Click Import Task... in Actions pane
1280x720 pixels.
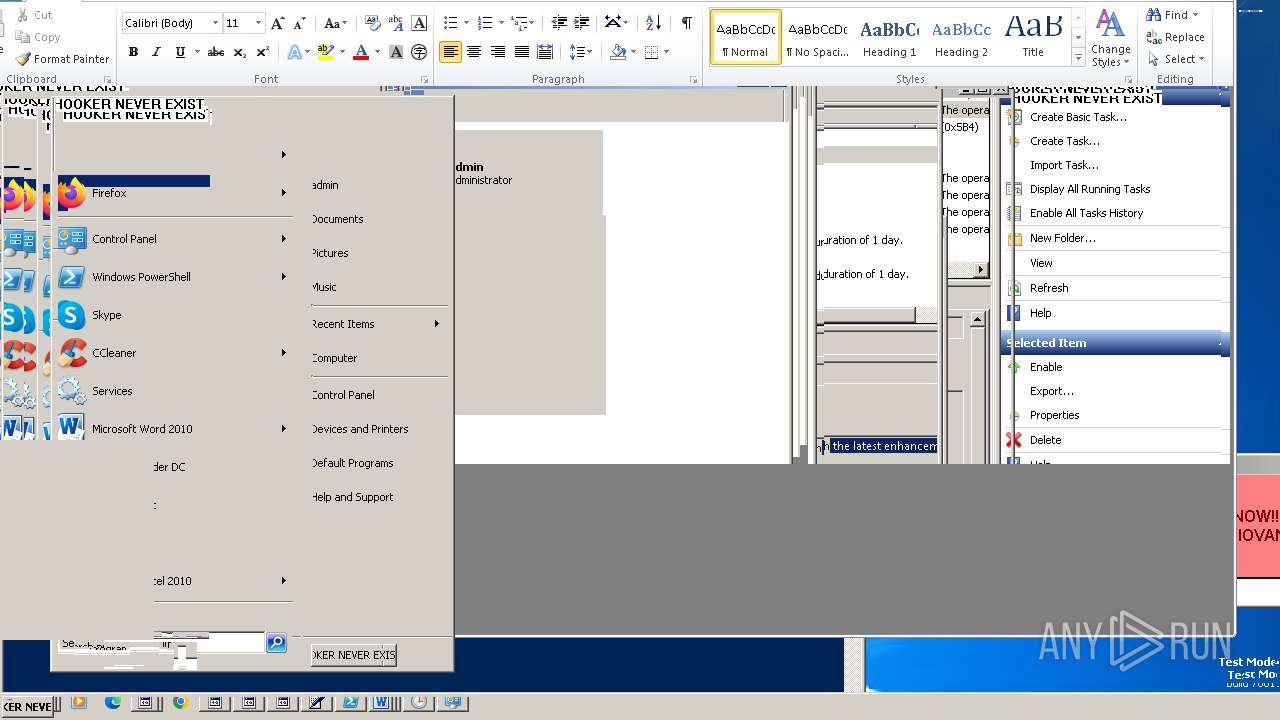[x=1064, y=165]
